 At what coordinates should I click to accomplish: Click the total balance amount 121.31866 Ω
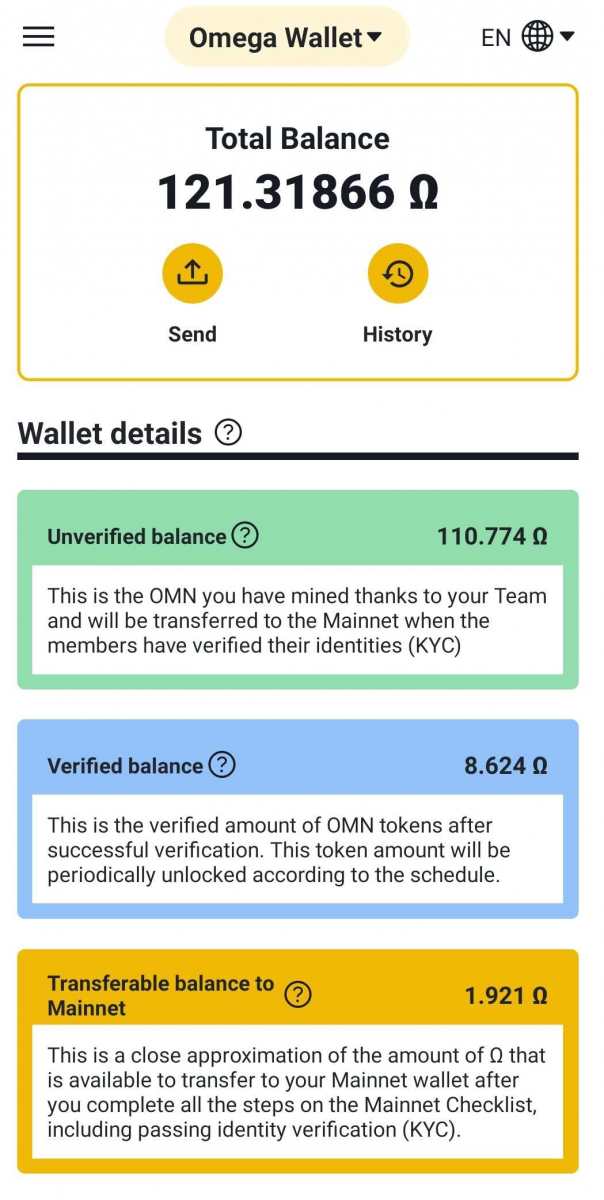298,192
